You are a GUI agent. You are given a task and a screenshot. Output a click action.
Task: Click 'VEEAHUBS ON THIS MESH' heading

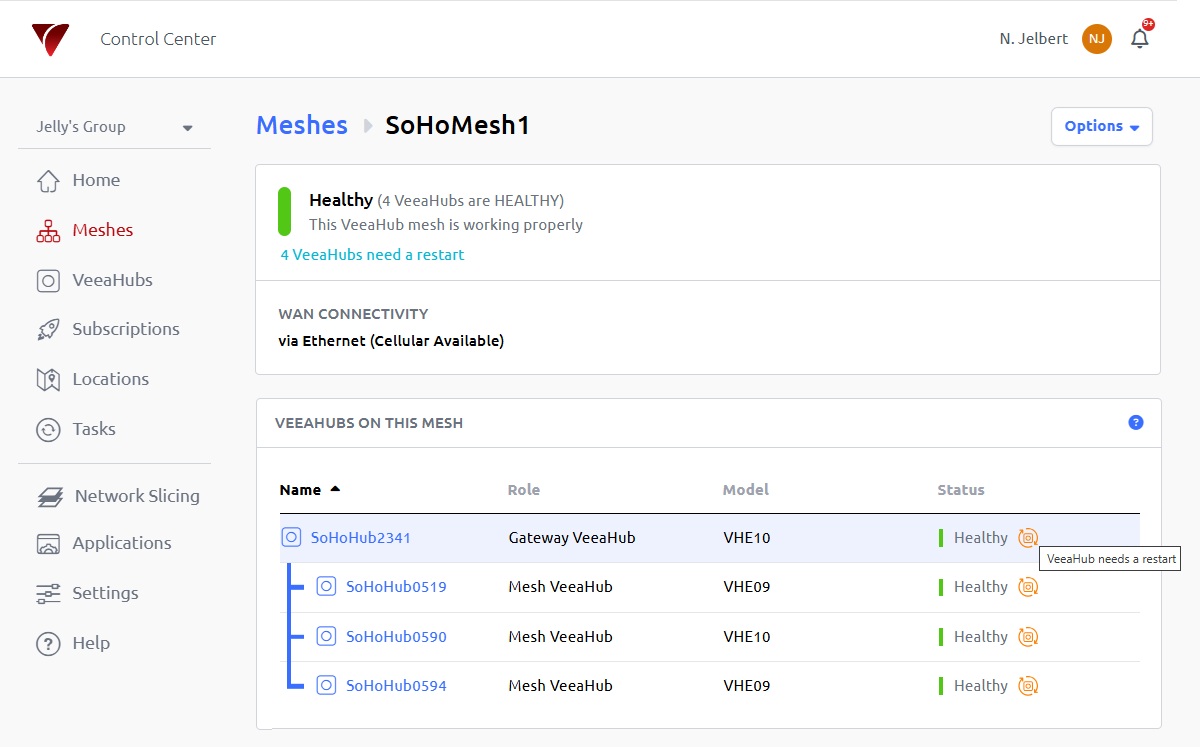click(x=369, y=423)
